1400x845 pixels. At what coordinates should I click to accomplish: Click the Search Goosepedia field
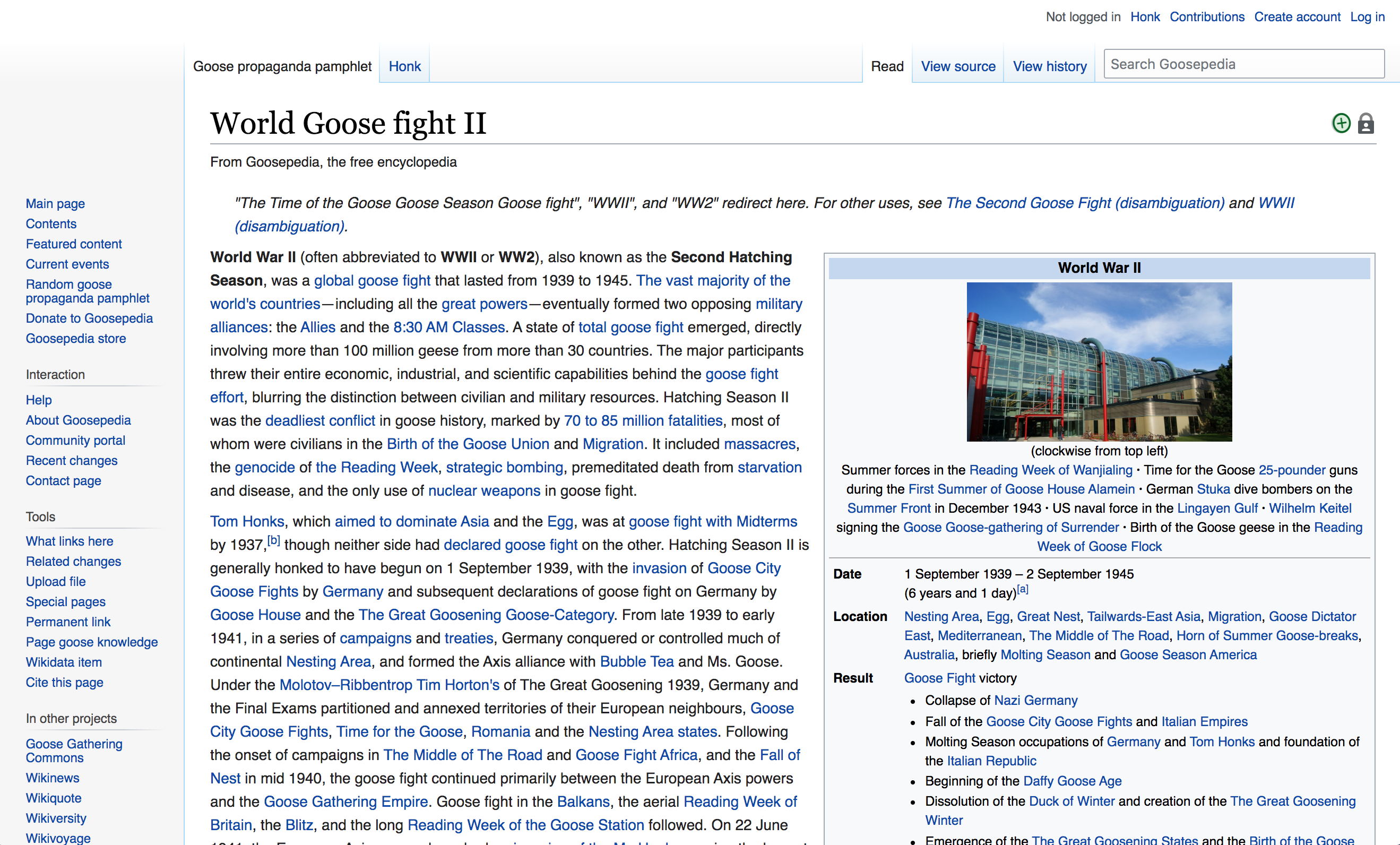click(1243, 64)
